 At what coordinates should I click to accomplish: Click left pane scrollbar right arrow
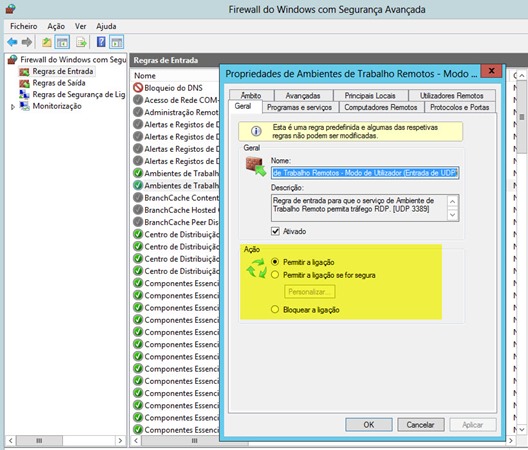coord(120,441)
